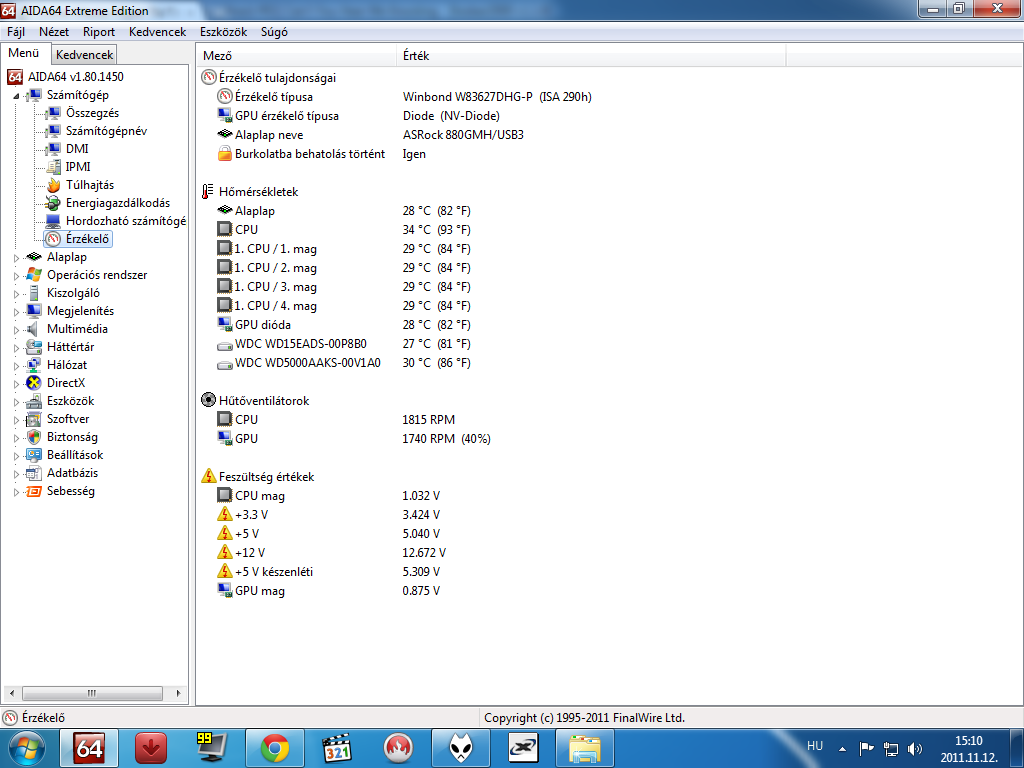Click the sidebar scroll left arrow
Screen dimensions: 1024x768
coord(11,693)
